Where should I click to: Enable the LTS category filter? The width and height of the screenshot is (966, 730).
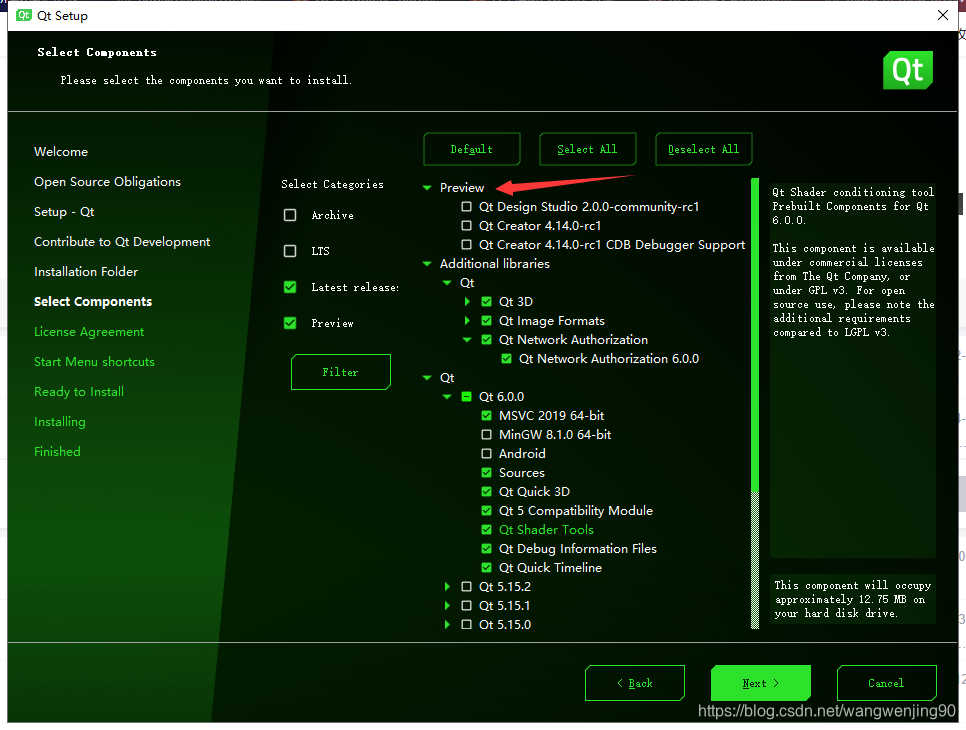290,251
